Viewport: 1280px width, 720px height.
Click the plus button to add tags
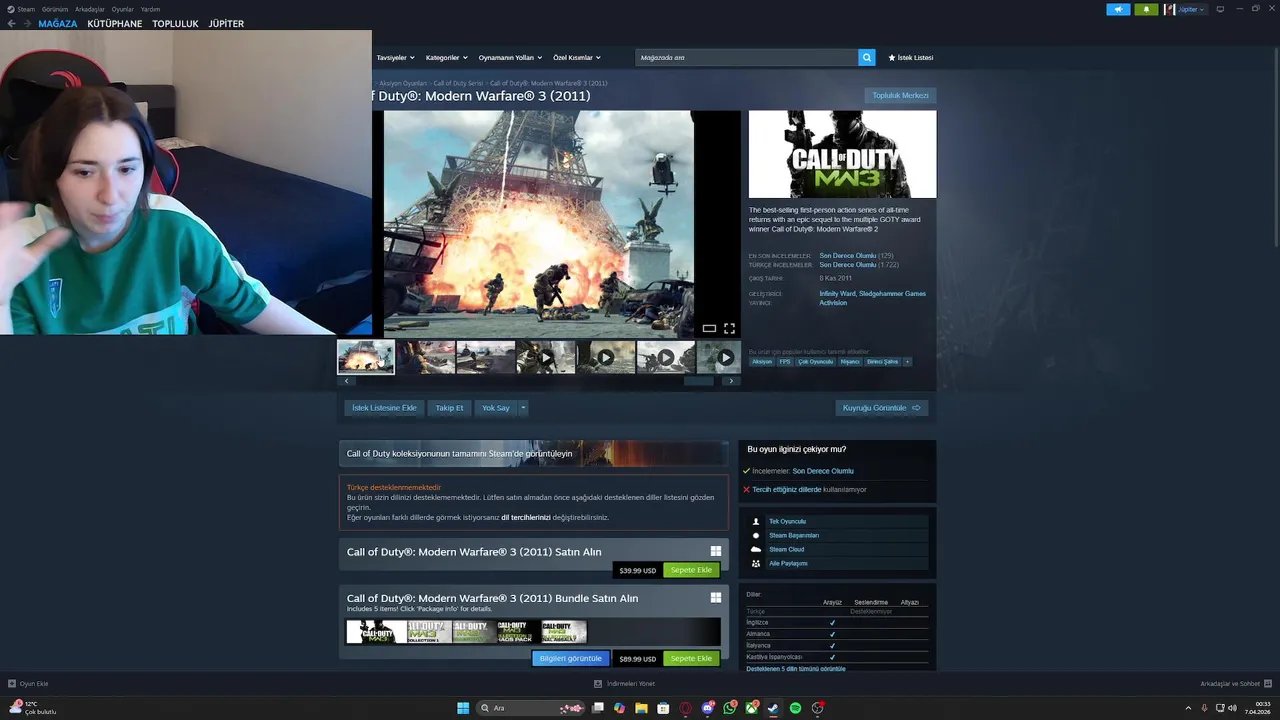[907, 362]
